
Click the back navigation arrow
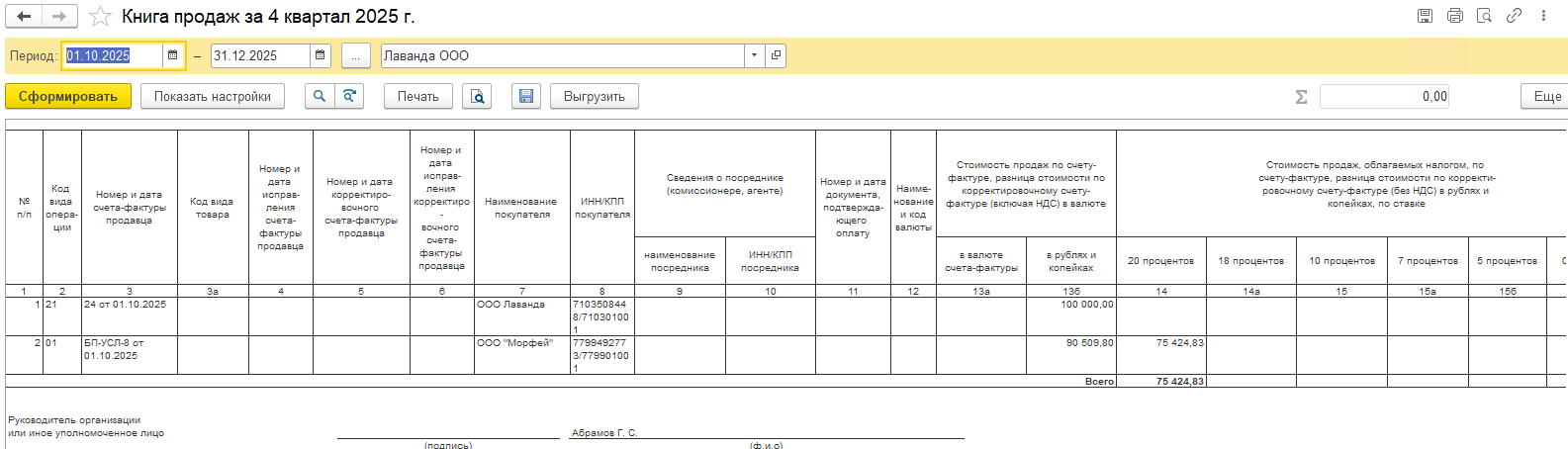tap(24, 16)
